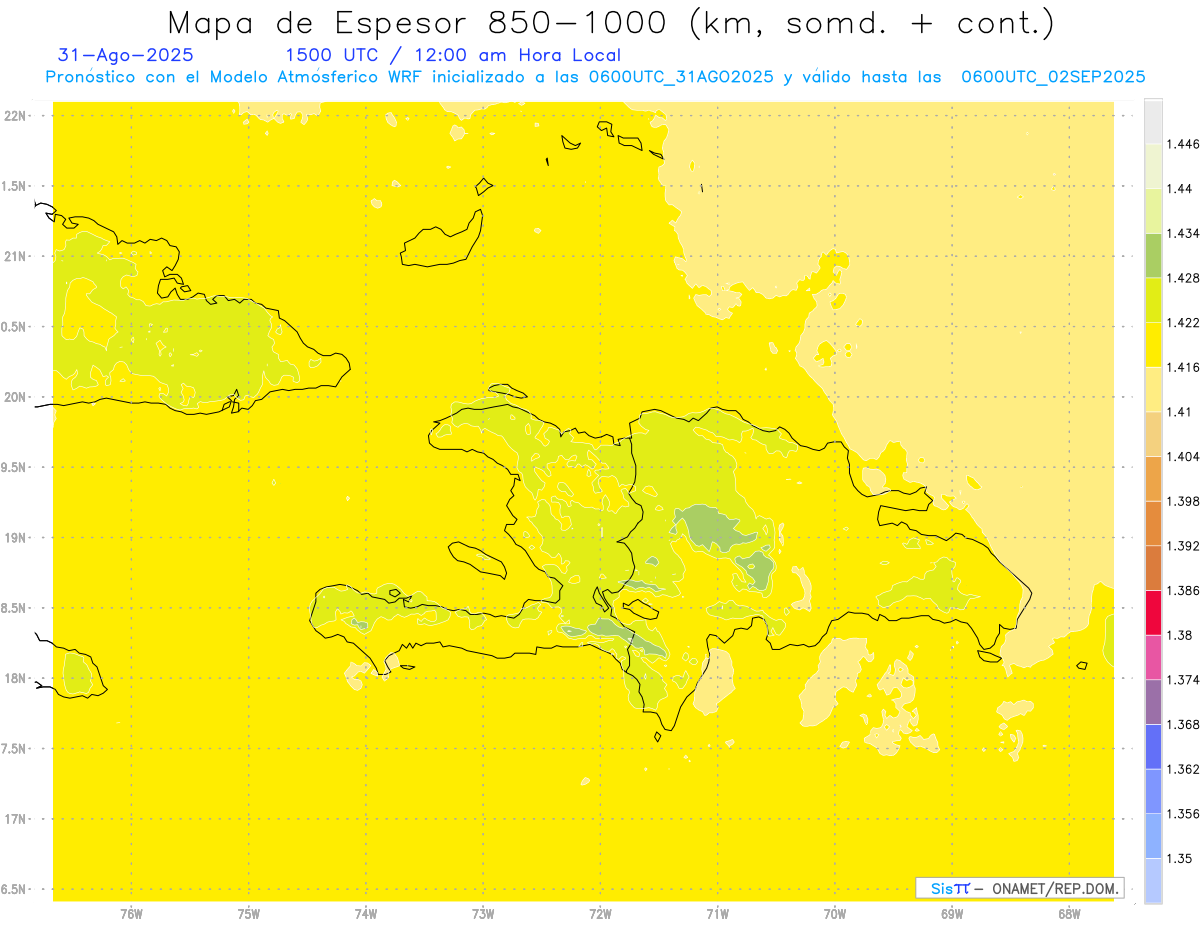Click the colorbar value "1.392"
This screenshot has width=1200, height=927.
click(1182, 546)
